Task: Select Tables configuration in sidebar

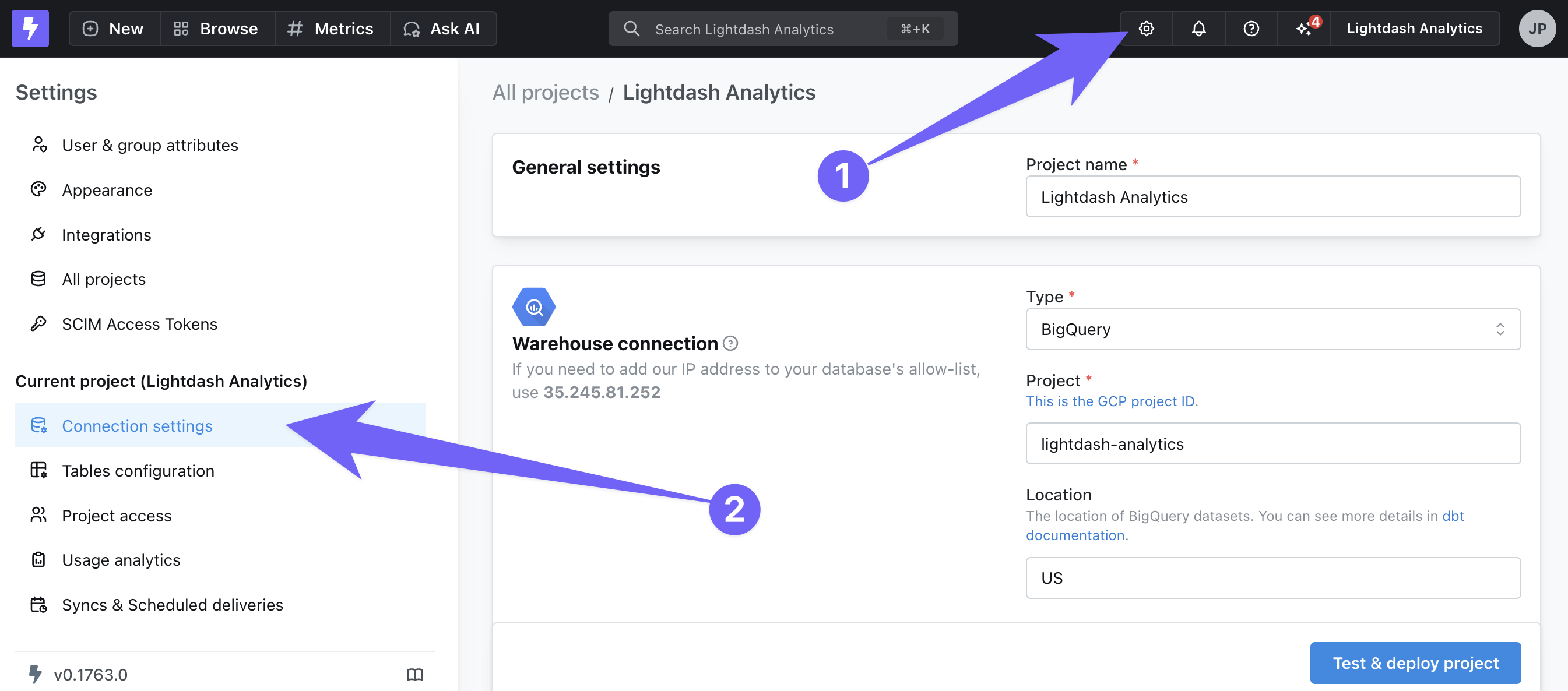Action: pyautogui.click(x=138, y=471)
